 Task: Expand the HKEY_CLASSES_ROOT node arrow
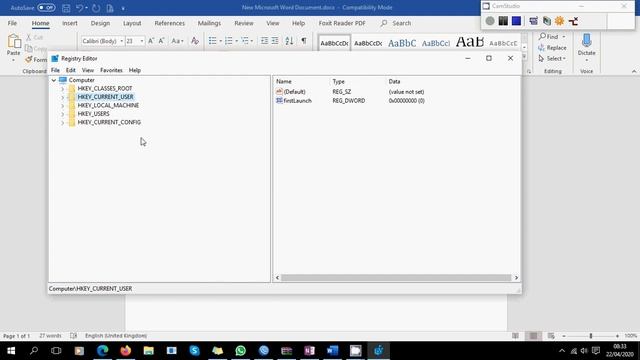coord(62,89)
